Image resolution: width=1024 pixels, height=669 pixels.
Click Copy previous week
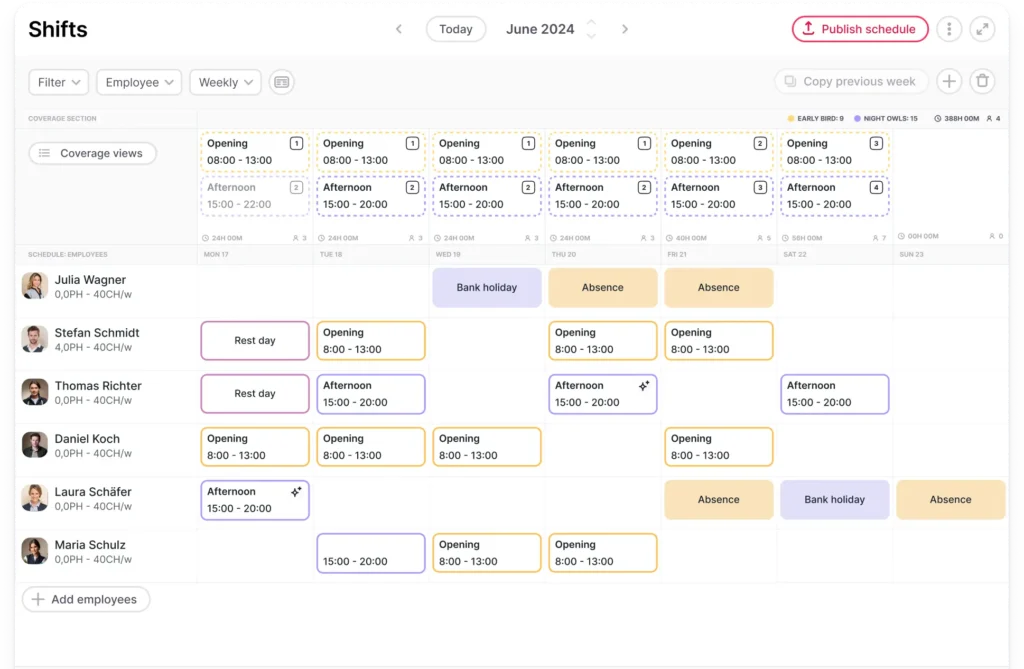851,81
